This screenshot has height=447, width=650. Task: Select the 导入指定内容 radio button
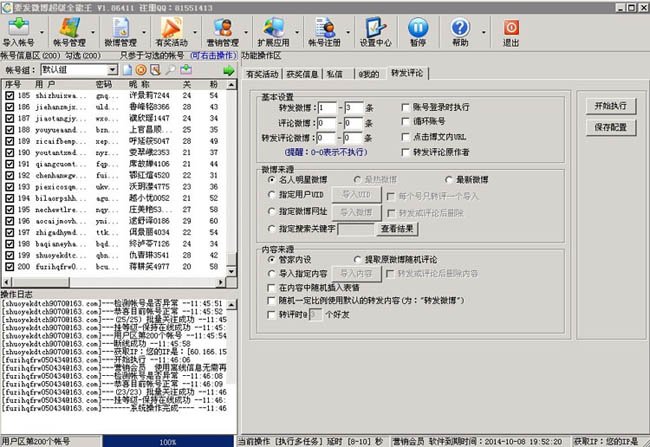click(x=272, y=274)
